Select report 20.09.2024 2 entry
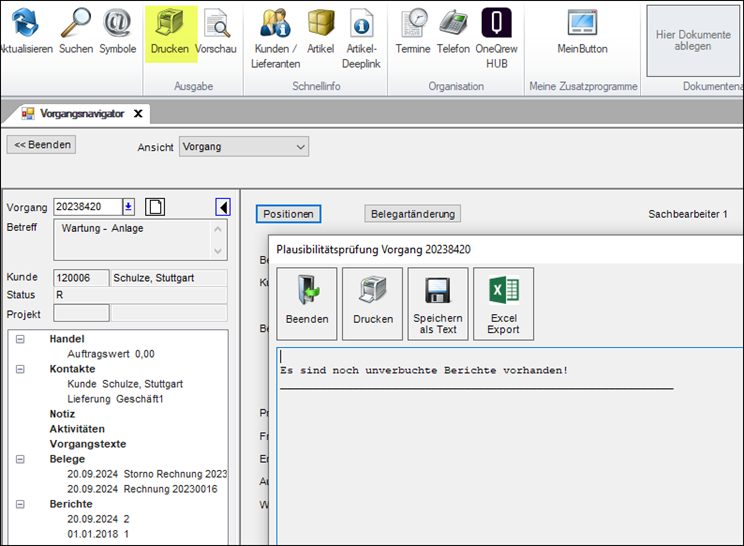This screenshot has height=546, width=744. [98, 519]
